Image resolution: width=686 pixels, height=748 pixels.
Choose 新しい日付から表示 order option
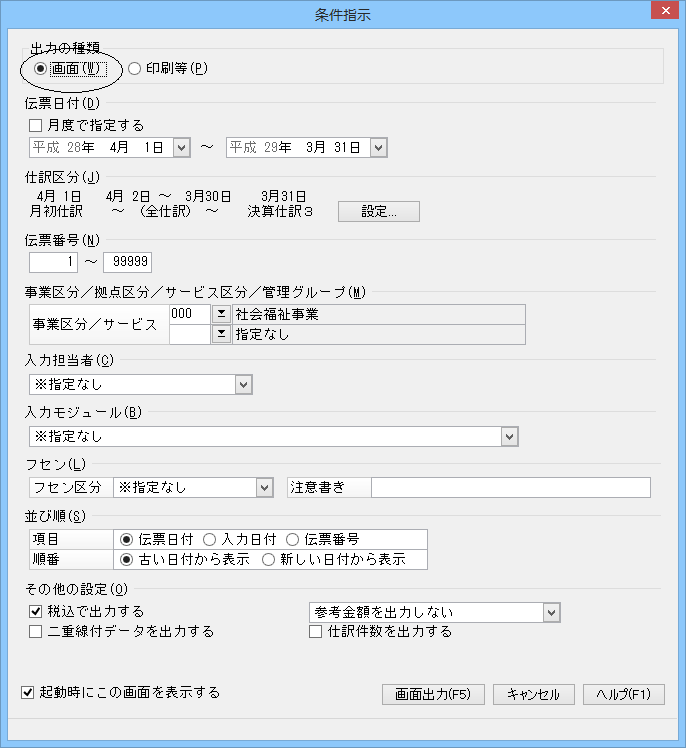pos(268,560)
